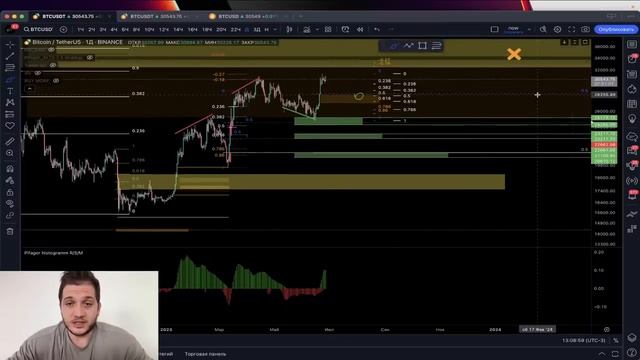Collapse the indicator legend chevron
Image resolution: width=640 pixels, height=360 pixels.
(29, 89)
